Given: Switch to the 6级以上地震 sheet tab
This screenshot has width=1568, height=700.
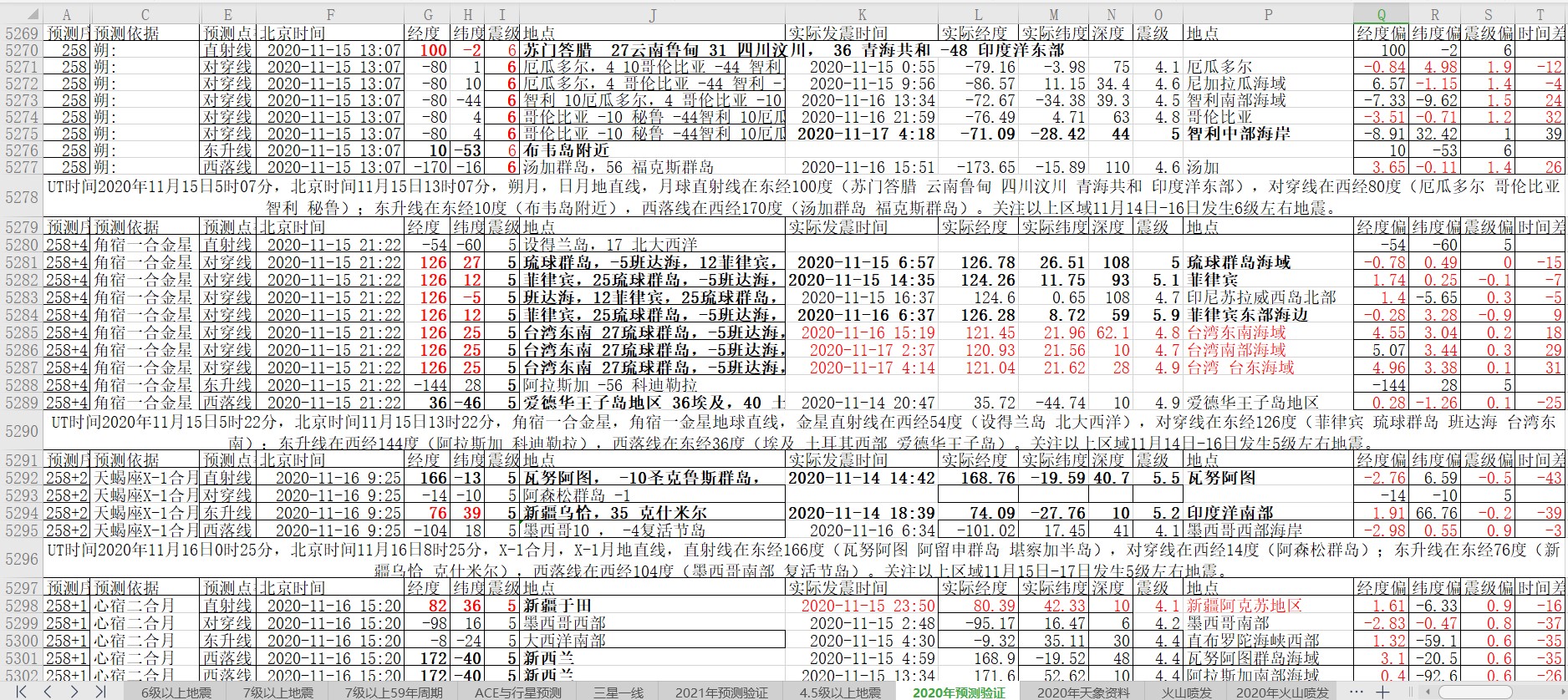Looking at the screenshot, I should pyautogui.click(x=176, y=692).
